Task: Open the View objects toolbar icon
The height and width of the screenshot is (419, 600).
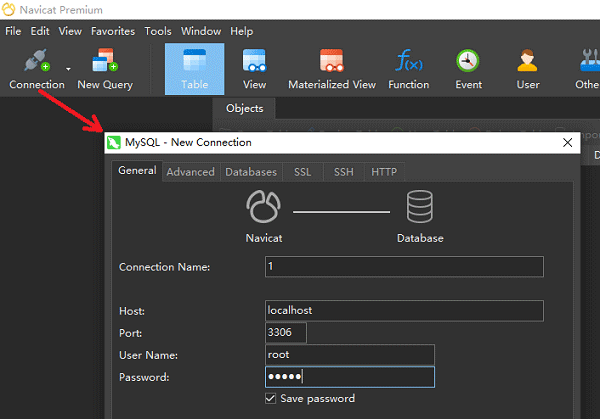Action: pyautogui.click(x=254, y=60)
